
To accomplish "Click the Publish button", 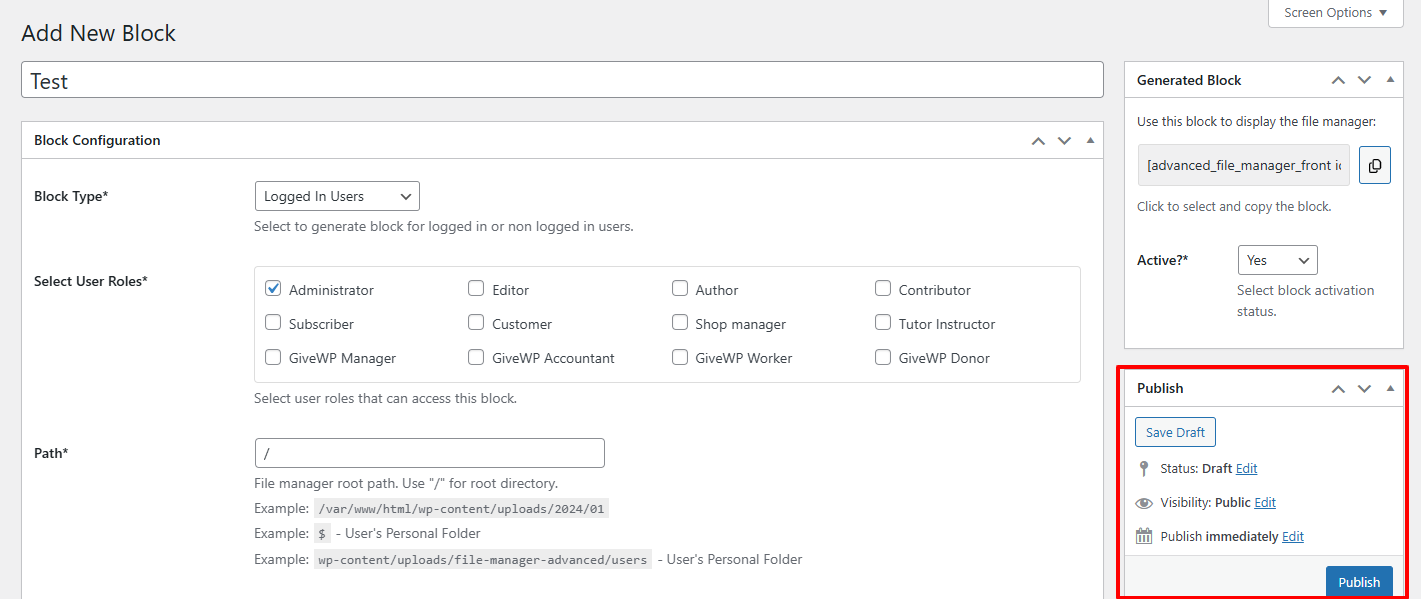I will [x=1359, y=581].
